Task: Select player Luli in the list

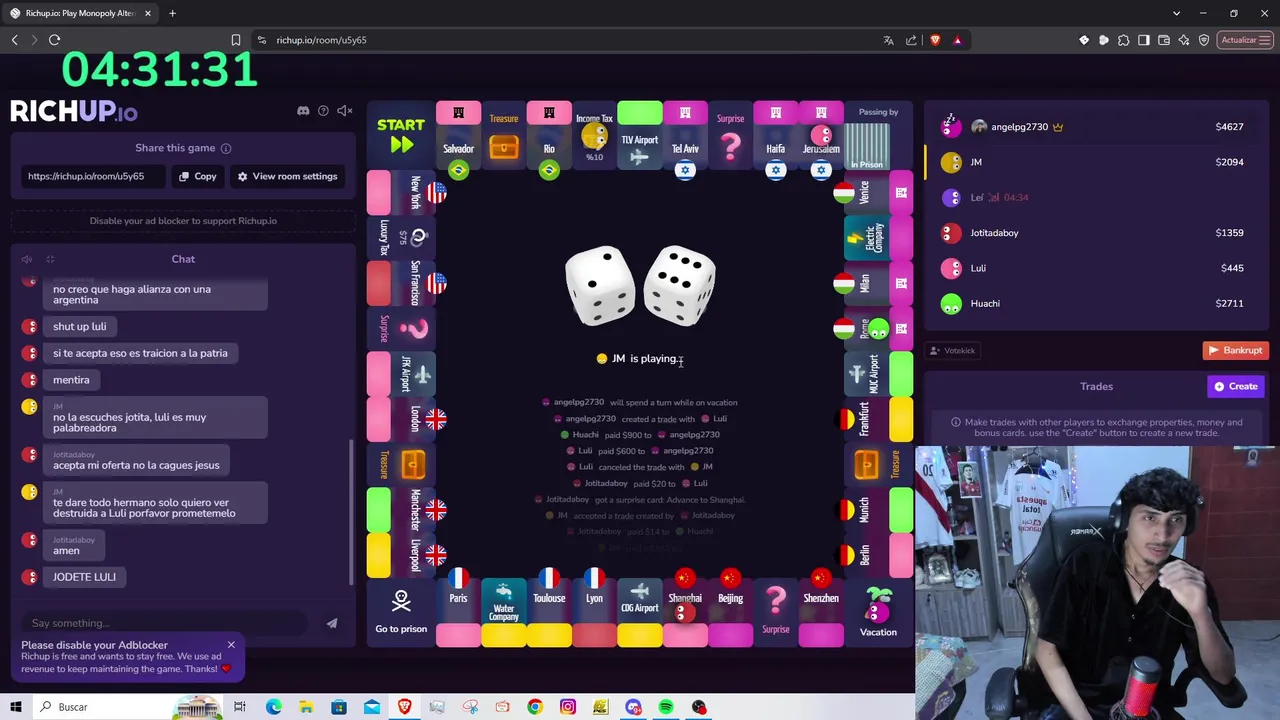Action: [x=1095, y=268]
